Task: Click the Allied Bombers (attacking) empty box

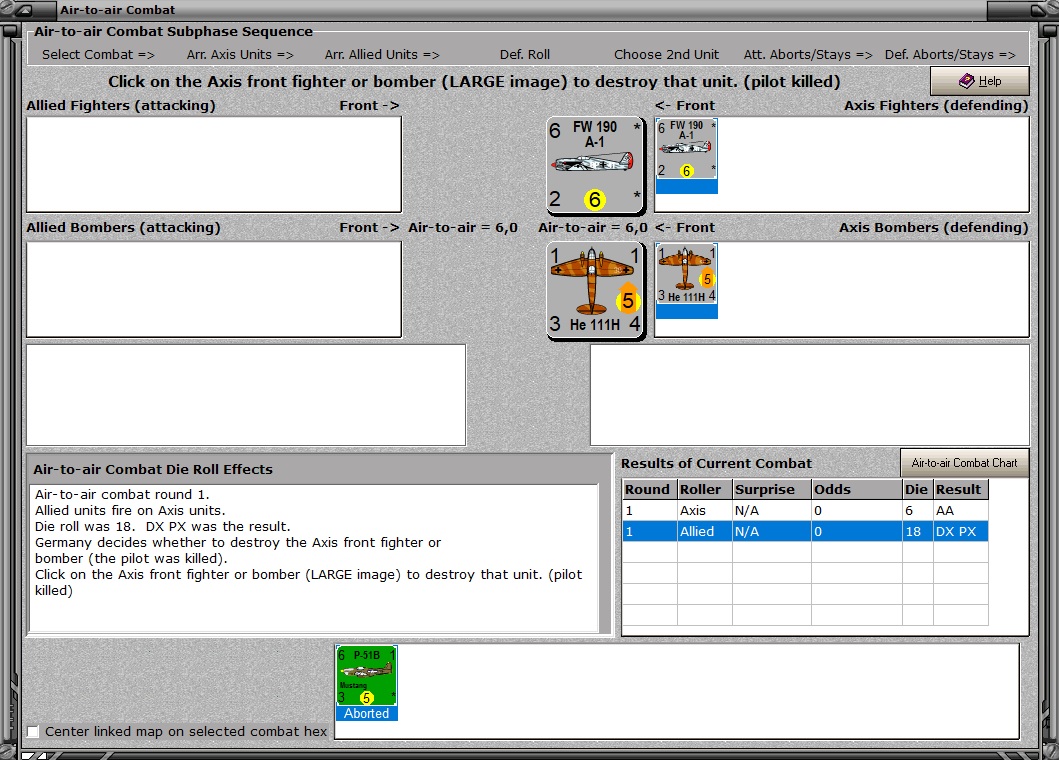Action: click(214, 289)
